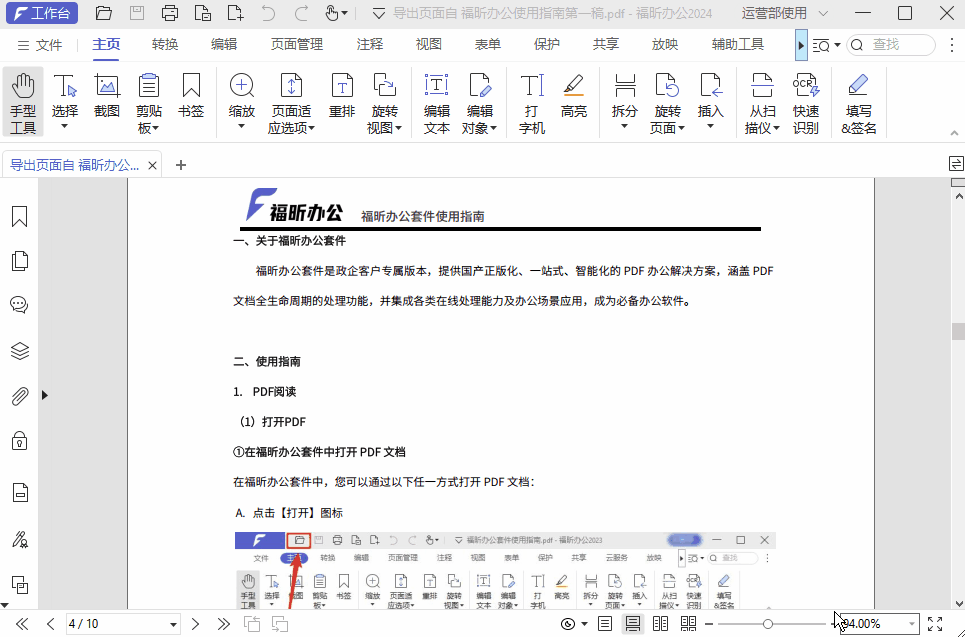
Task: Open the 填写&签名 tool
Action: tap(858, 100)
